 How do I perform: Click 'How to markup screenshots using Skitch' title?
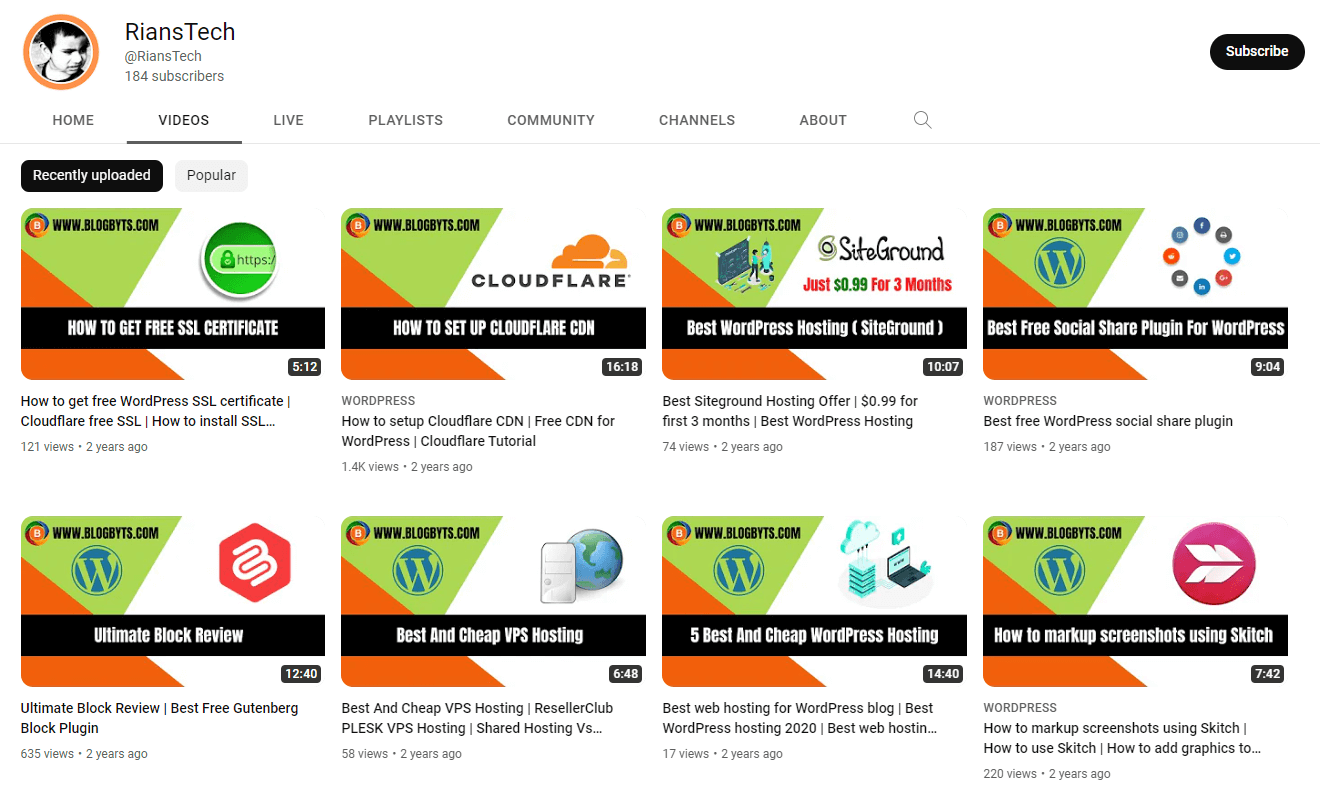pyautogui.click(x=1122, y=738)
